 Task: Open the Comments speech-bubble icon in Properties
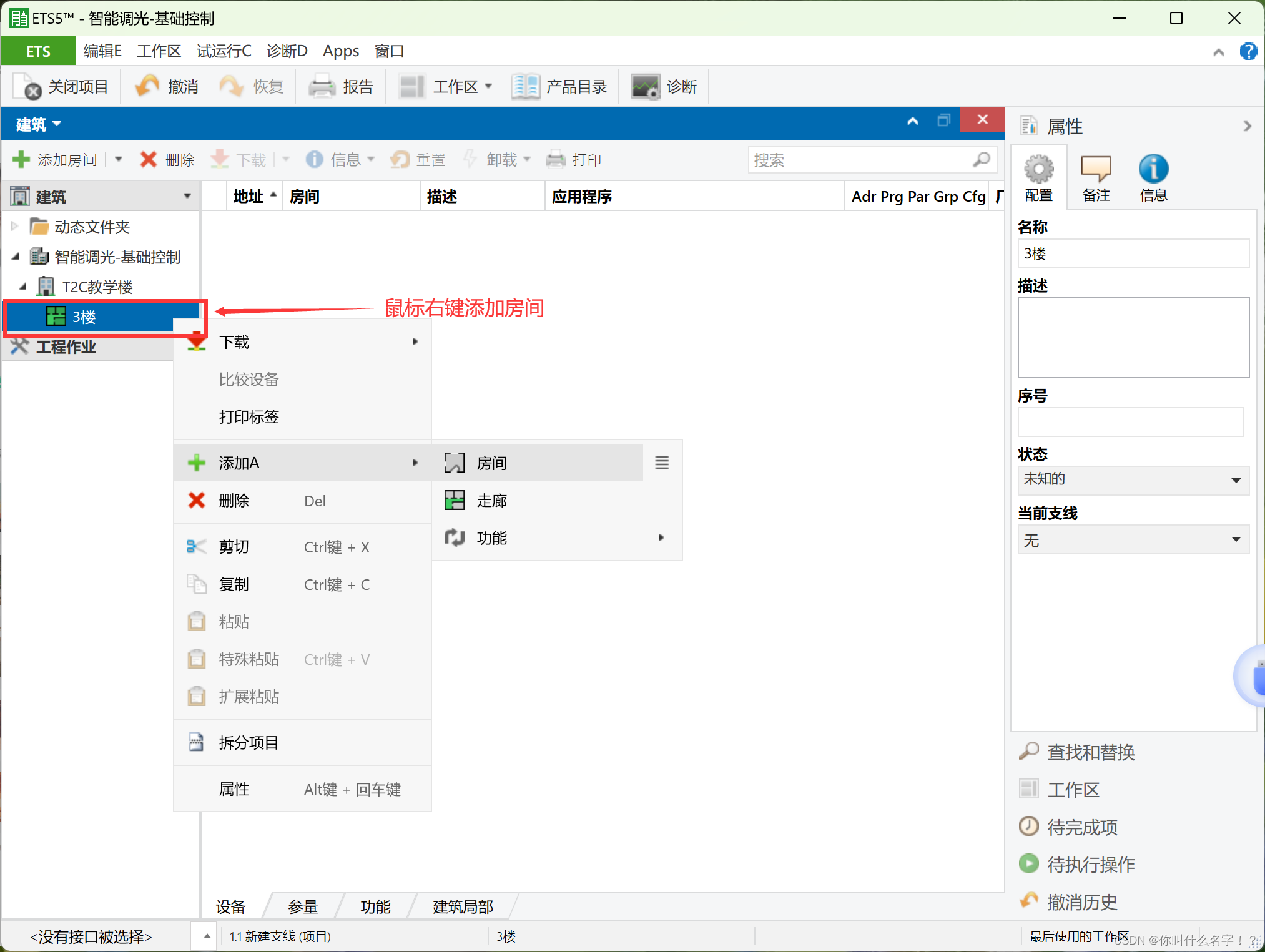1096,169
